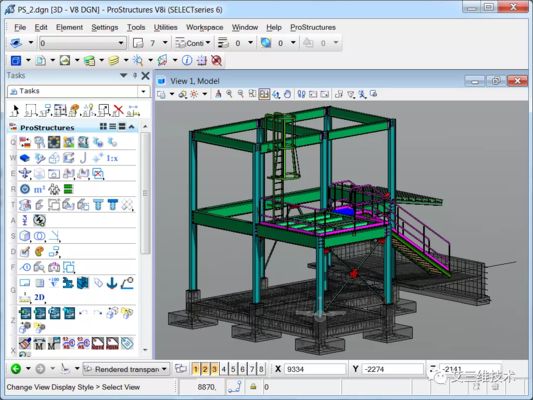Click the Delete Element red X tool

pos(118,110)
